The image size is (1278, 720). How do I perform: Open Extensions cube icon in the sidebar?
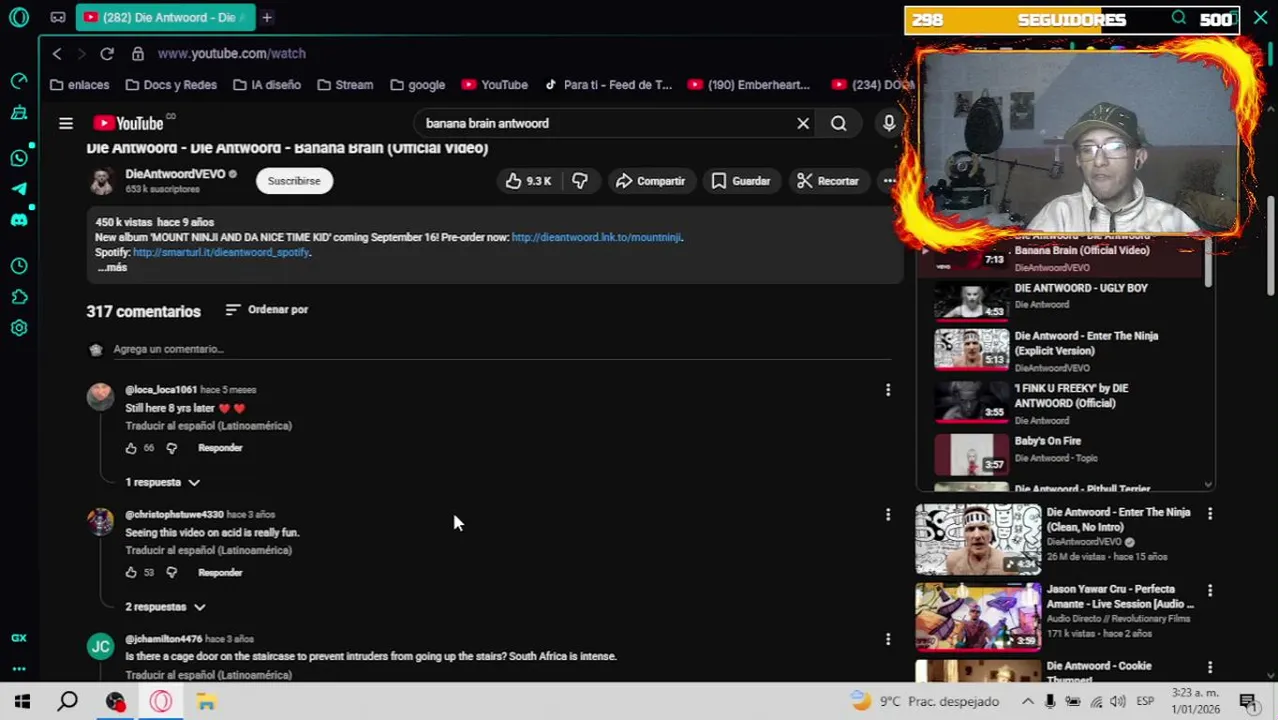click(19, 297)
